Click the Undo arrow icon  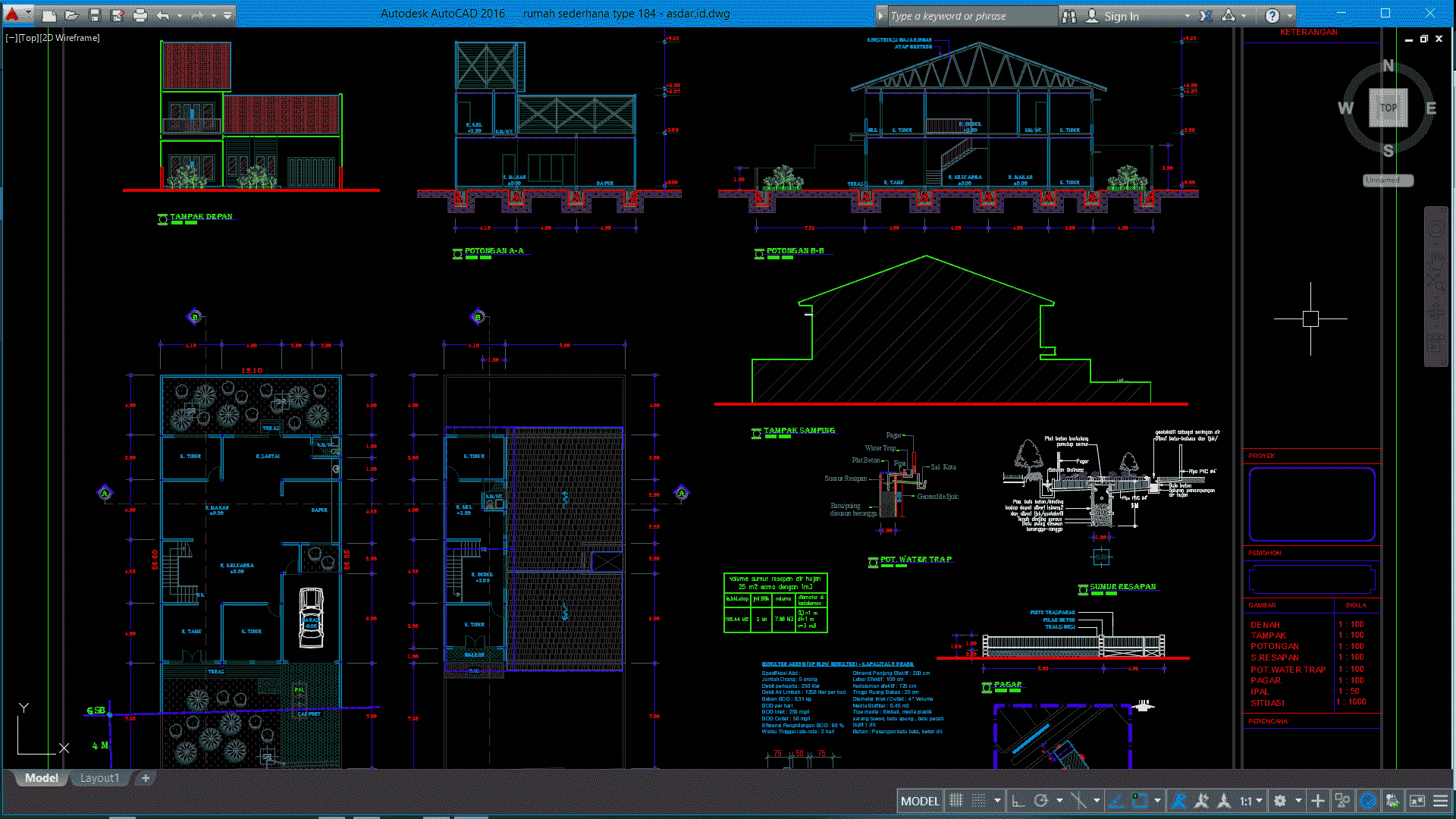[x=162, y=15]
